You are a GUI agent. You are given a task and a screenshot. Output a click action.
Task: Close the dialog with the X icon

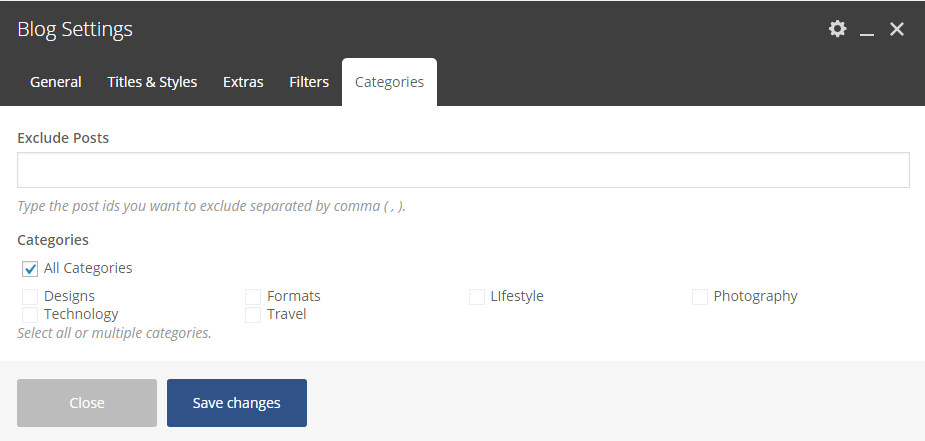897,29
